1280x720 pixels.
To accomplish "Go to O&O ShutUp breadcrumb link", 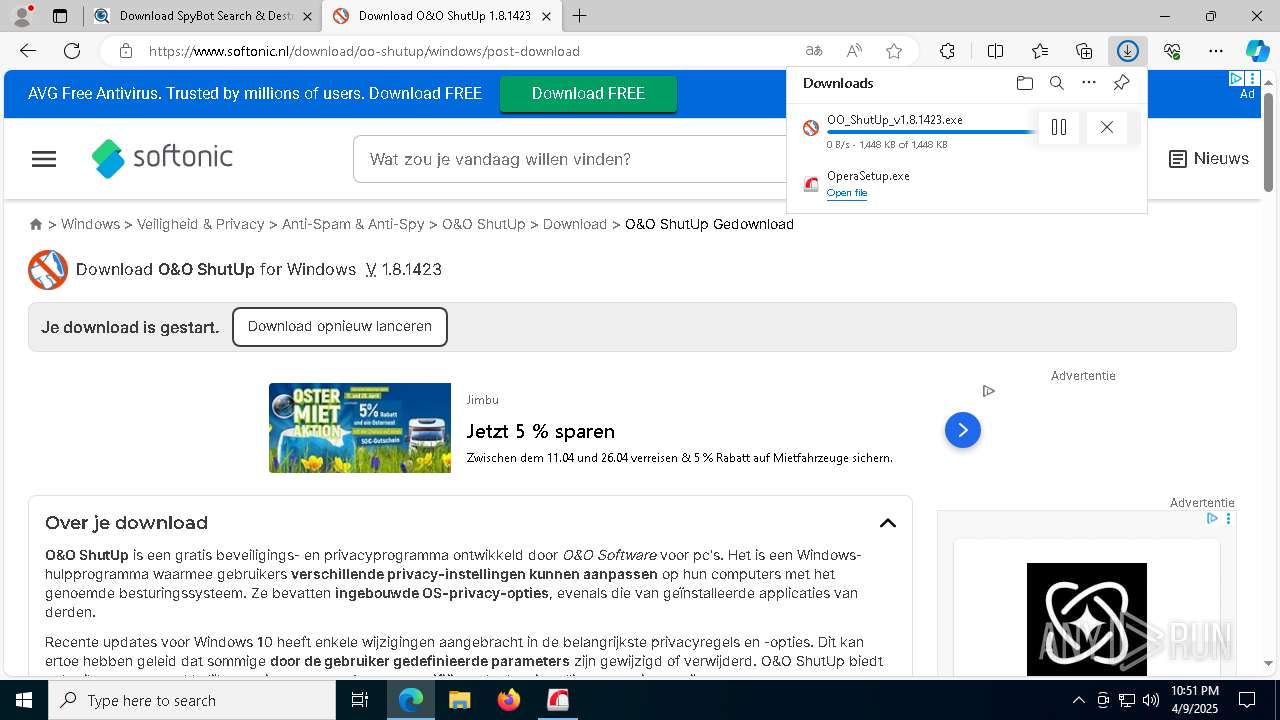I will [x=484, y=224].
